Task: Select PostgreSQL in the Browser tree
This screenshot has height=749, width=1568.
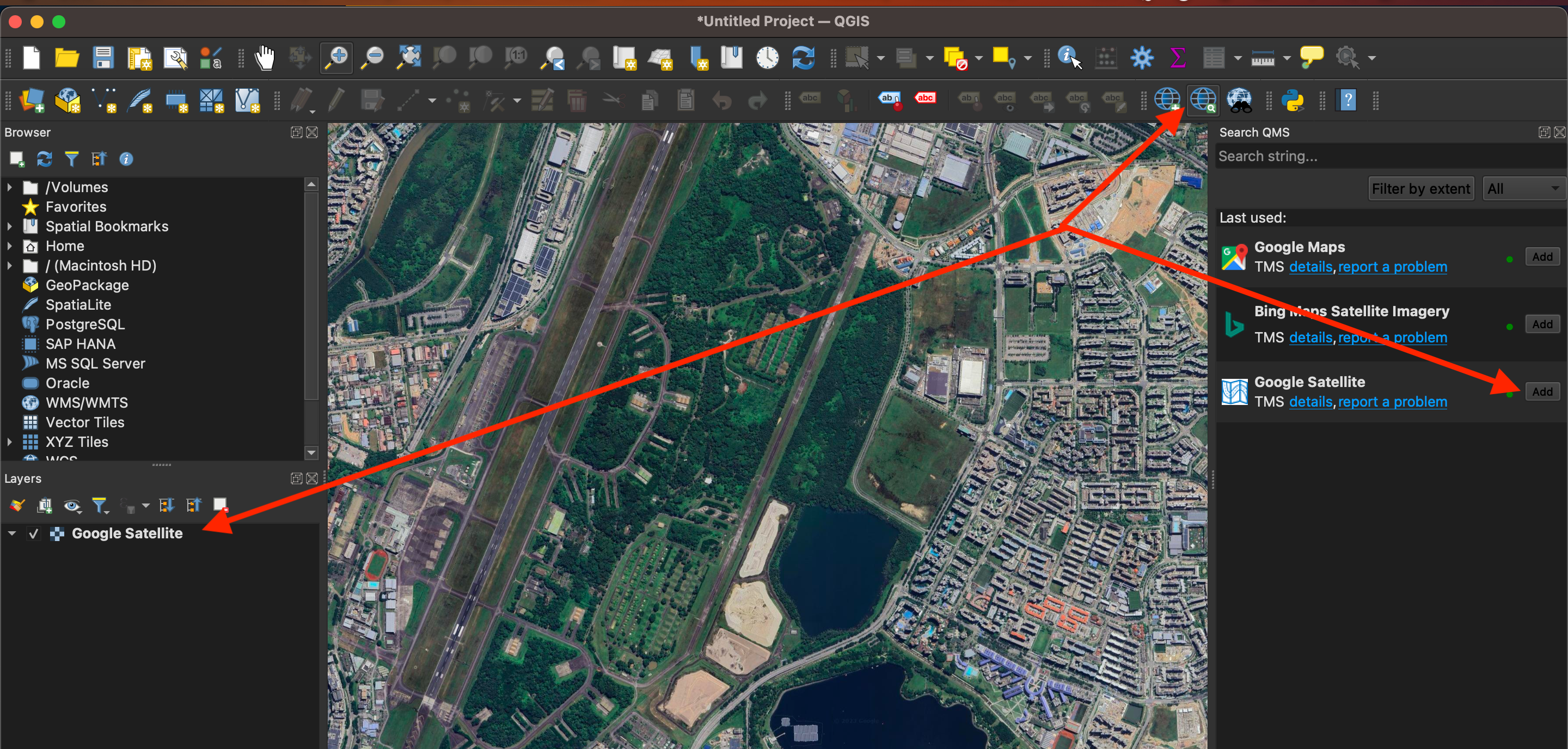Action: 84,324
